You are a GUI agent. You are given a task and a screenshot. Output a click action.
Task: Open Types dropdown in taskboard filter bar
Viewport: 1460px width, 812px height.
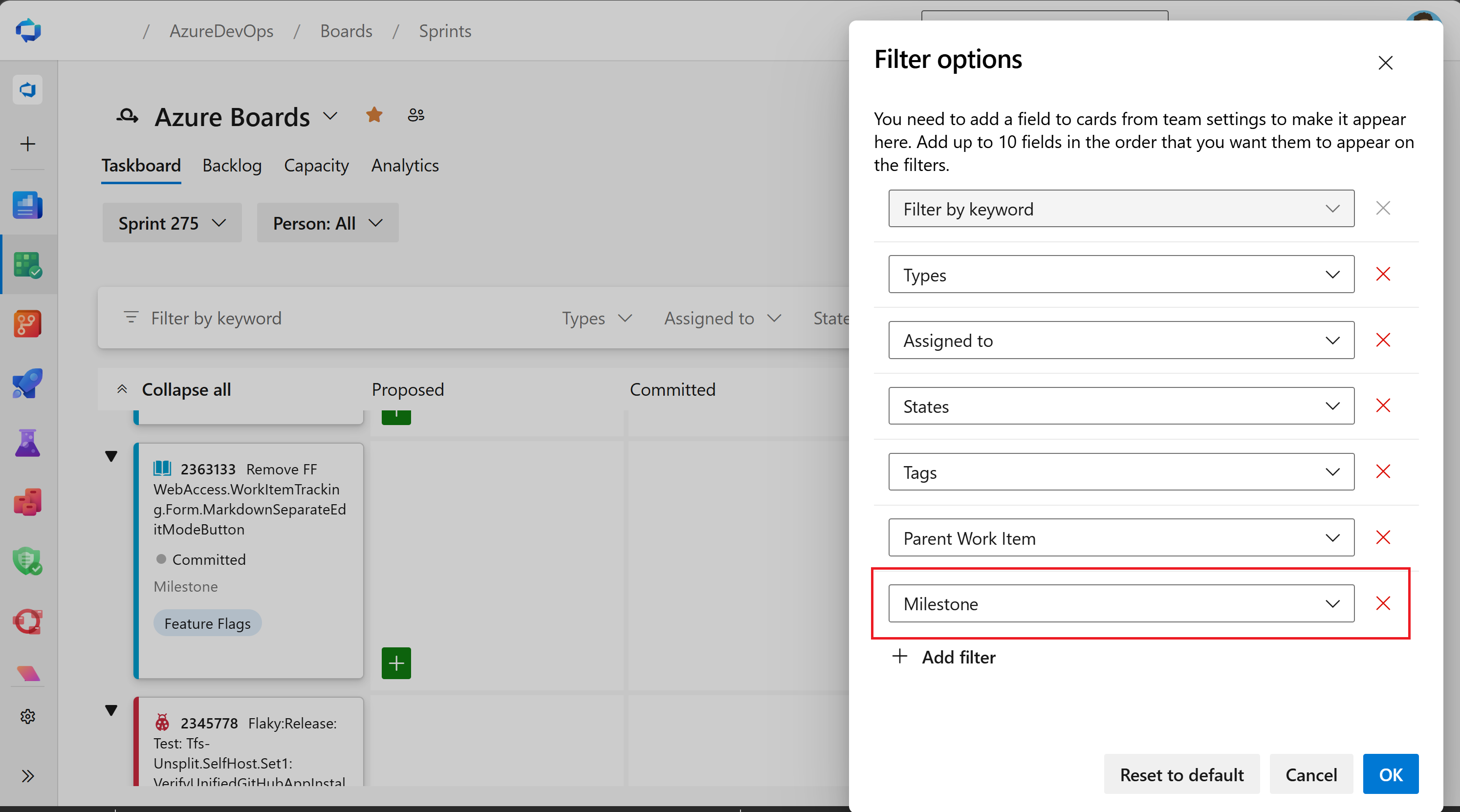(x=597, y=318)
